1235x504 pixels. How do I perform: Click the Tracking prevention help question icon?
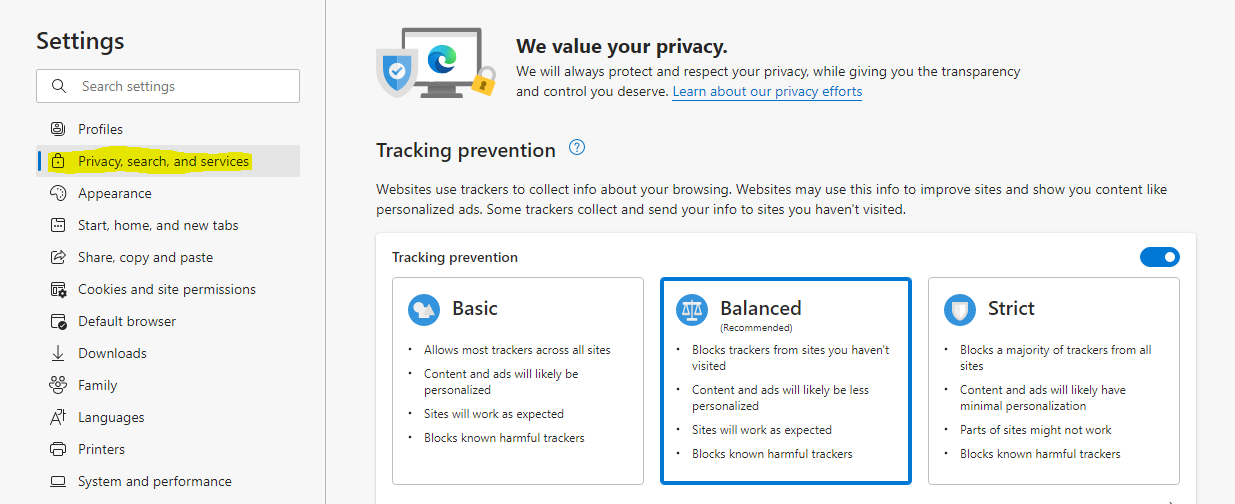[x=577, y=148]
